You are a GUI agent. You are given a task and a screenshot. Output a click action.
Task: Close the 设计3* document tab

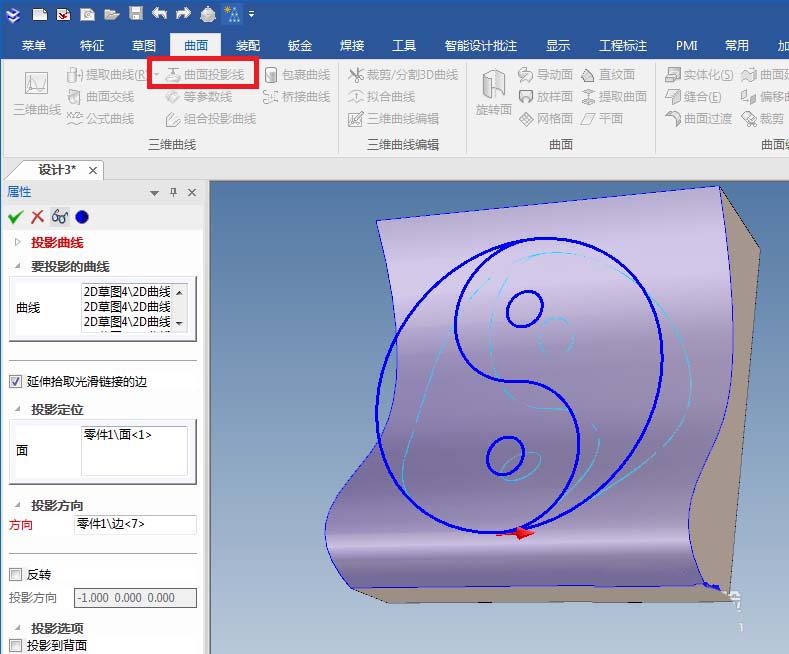(x=93, y=171)
